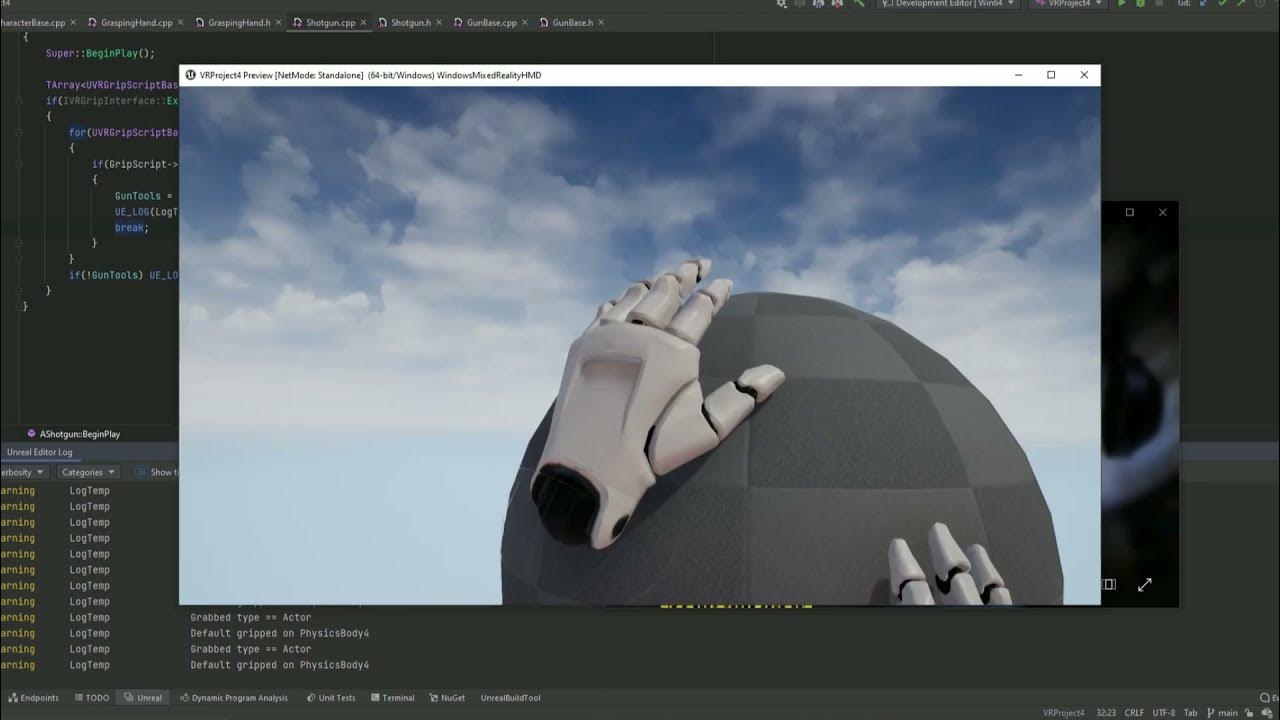Click the last 'Grabbed type == Actor' line
This screenshot has height=720, width=1280.
tap(251, 649)
